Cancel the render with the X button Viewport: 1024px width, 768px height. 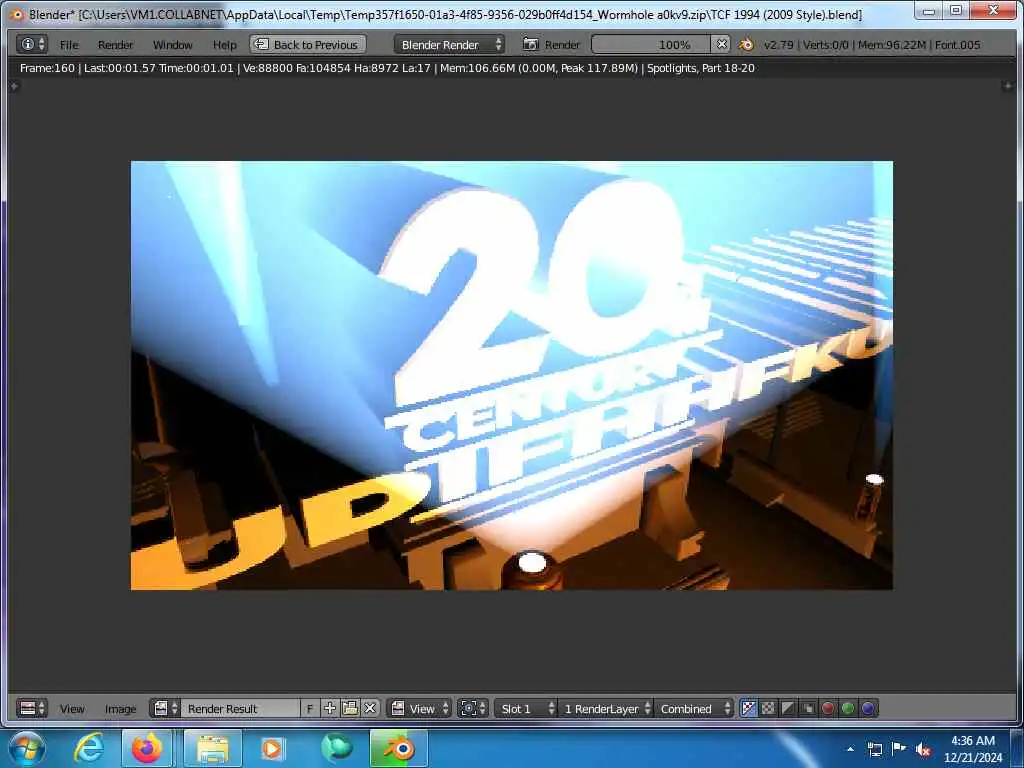721,44
